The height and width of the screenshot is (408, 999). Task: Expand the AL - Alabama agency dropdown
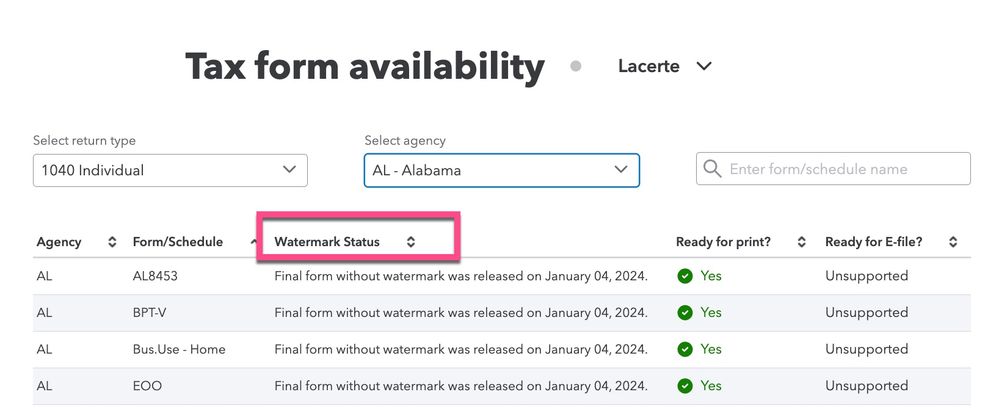(501, 170)
